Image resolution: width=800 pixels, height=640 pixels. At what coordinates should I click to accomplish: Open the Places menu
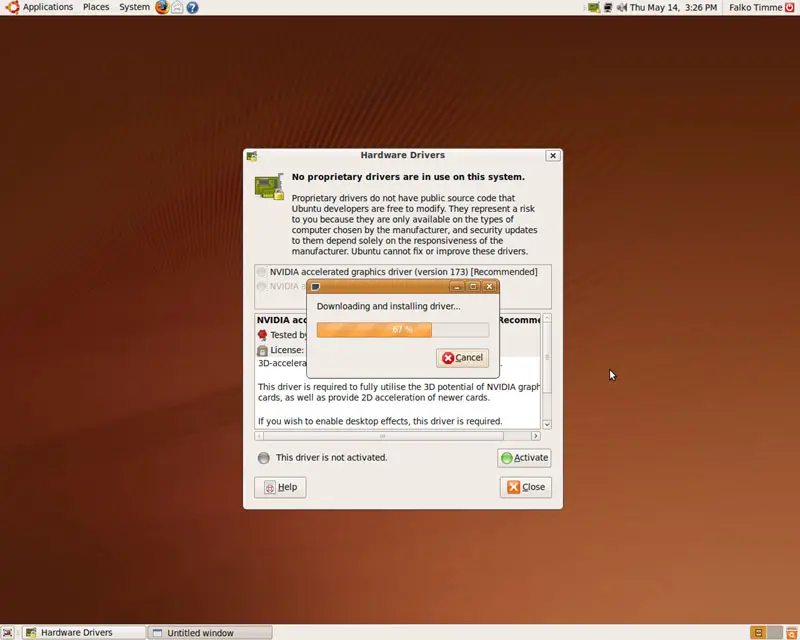tap(96, 7)
